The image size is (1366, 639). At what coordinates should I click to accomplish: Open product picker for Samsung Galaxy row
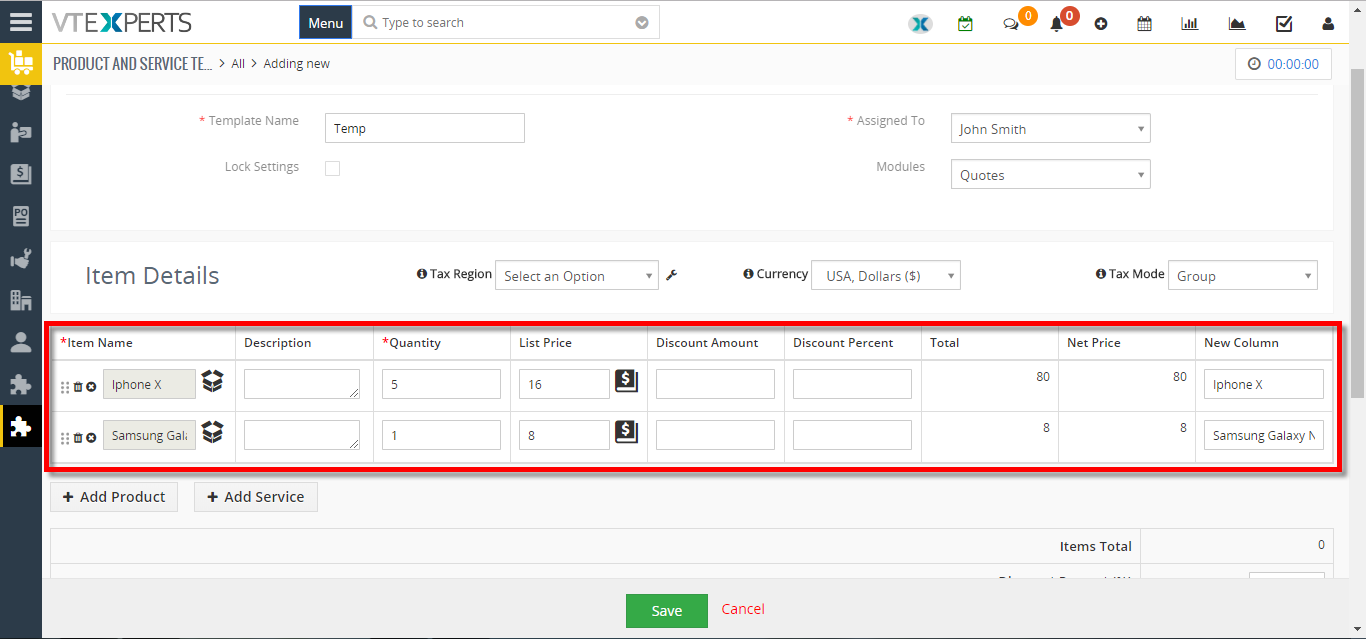(x=212, y=432)
